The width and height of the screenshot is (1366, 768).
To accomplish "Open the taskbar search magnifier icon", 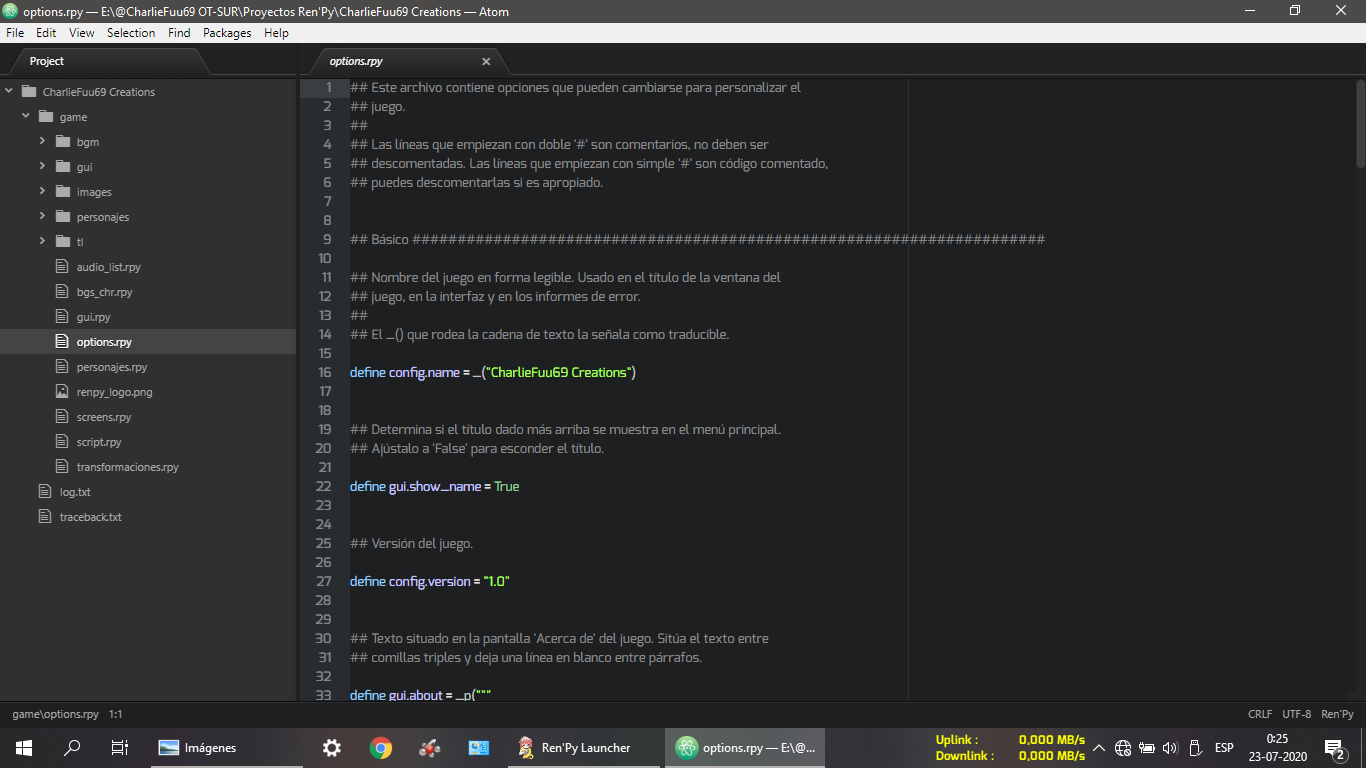I will pyautogui.click(x=72, y=747).
